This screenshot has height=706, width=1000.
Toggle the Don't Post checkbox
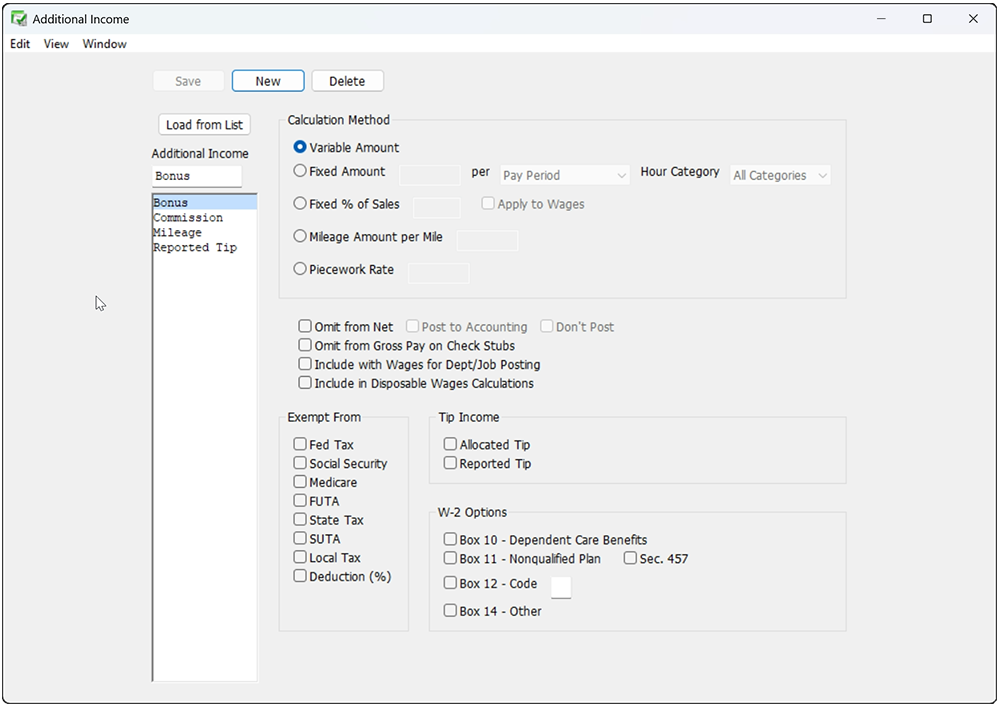click(x=547, y=326)
